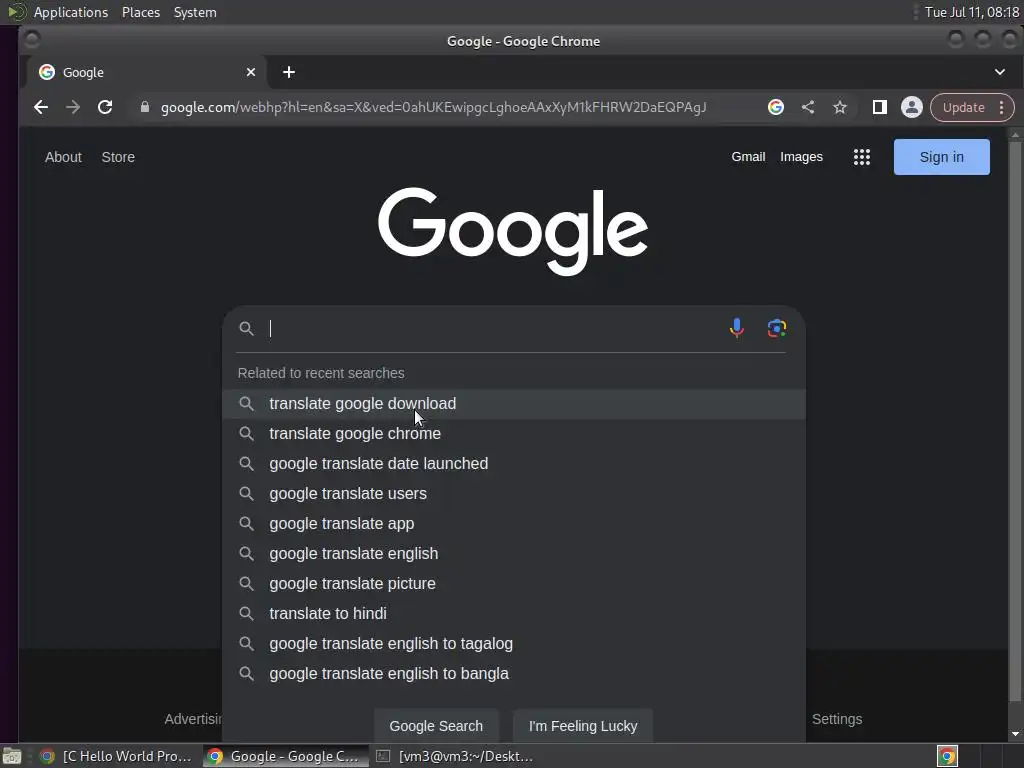Open the Chrome three-dot menu
1024x768 pixels.
pos(1001,107)
